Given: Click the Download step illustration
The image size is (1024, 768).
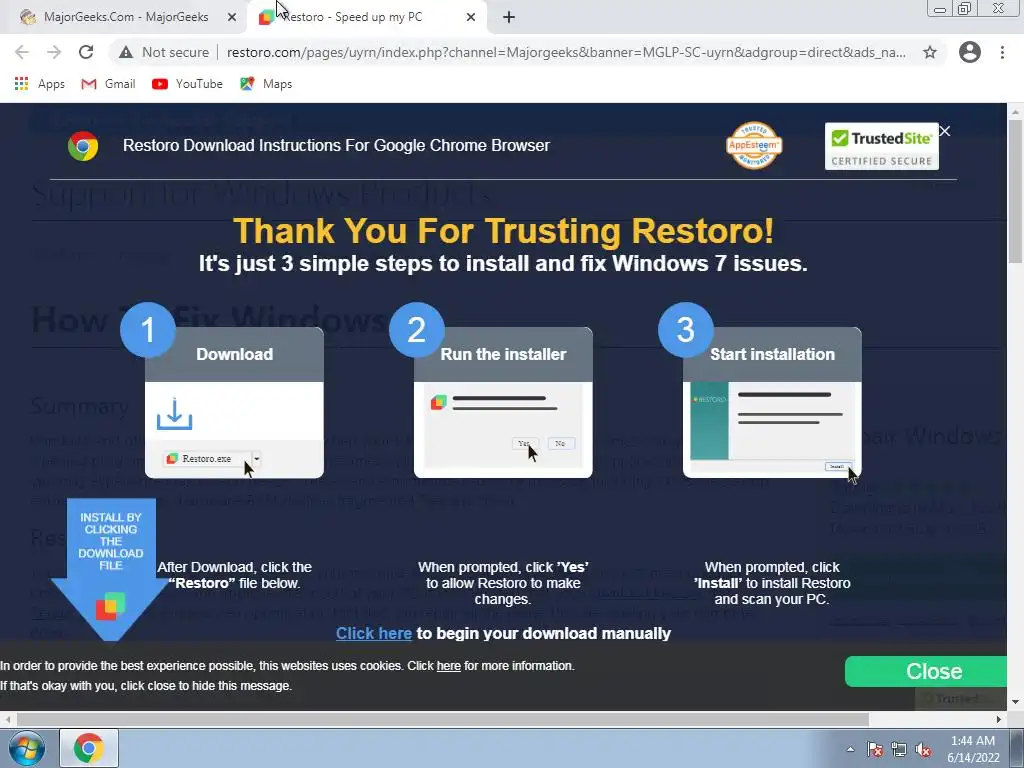Looking at the screenshot, I should (x=234, y=403).
